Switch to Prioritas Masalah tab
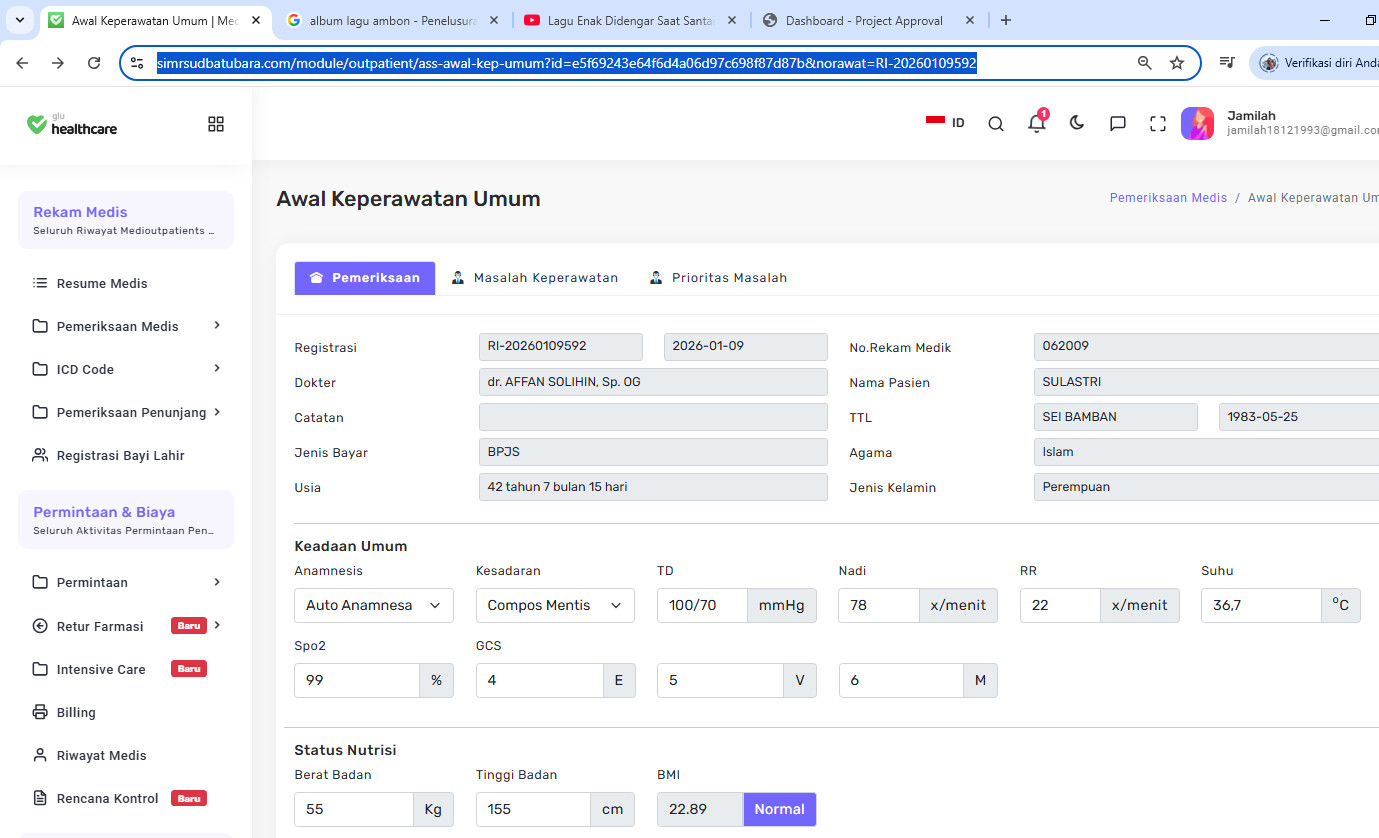The image size is (1379, 838). [x=718, y=278]
